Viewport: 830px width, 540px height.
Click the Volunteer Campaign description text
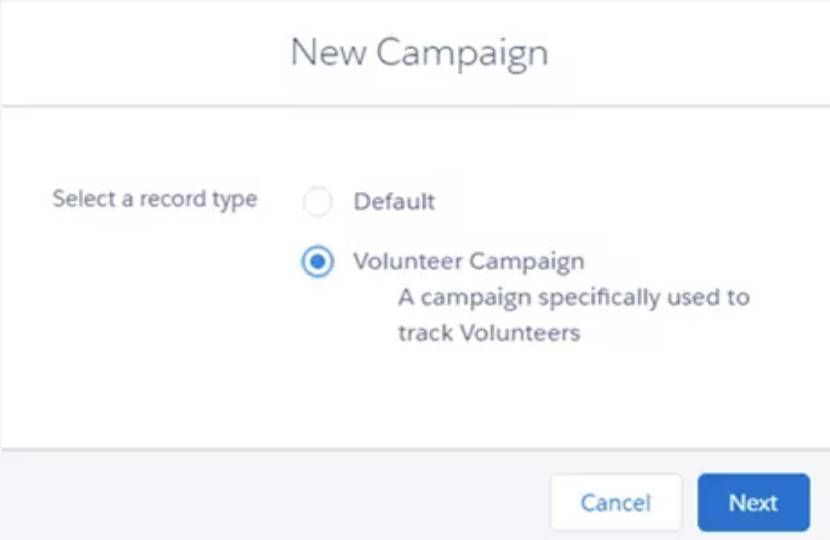pyautogui.click(x=574, y=315)
